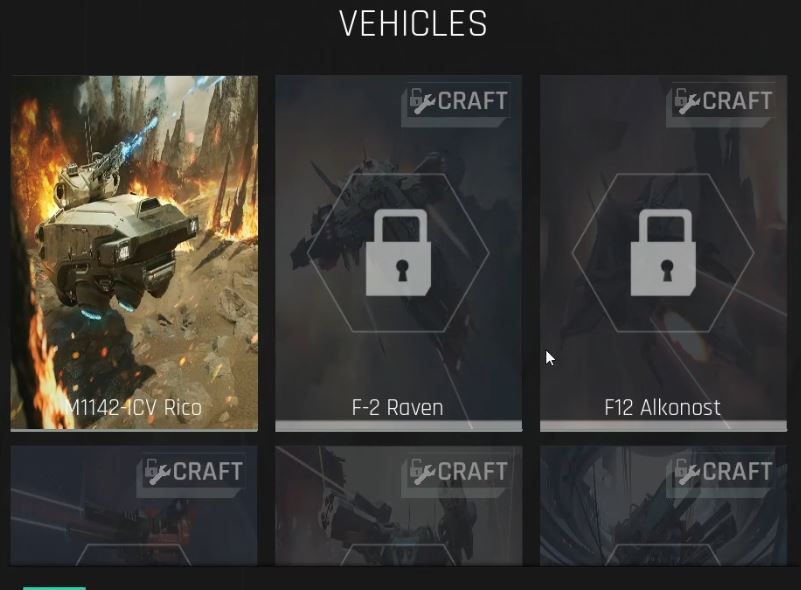Click the teal tab indicator at bottom left
This screenshot has height=590, width=801.
(55, 588)
